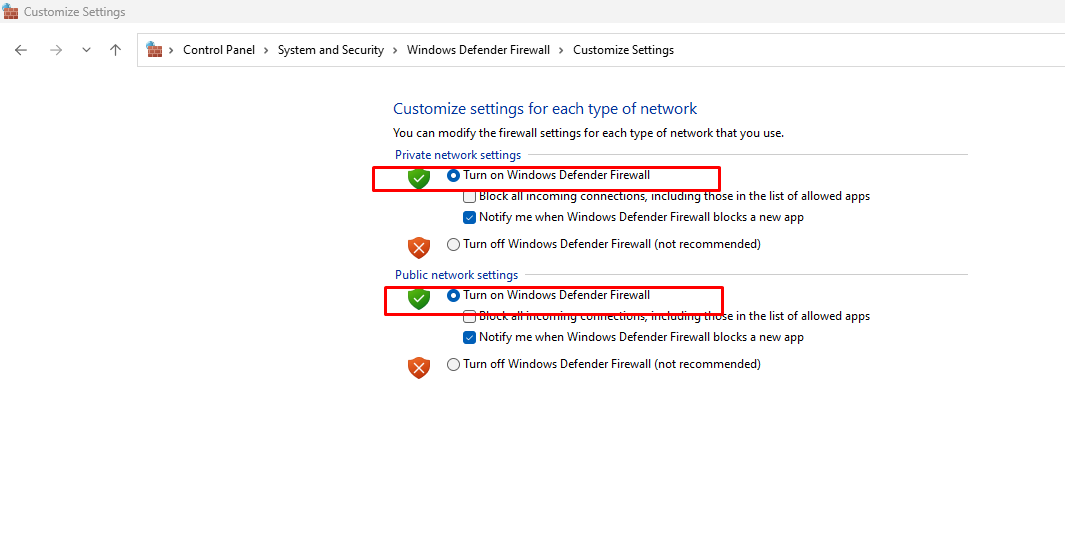1065x535 pixels.
Task: Expand the chevron after Control Panel in the breadcrumb
Action: coord(266,50)
